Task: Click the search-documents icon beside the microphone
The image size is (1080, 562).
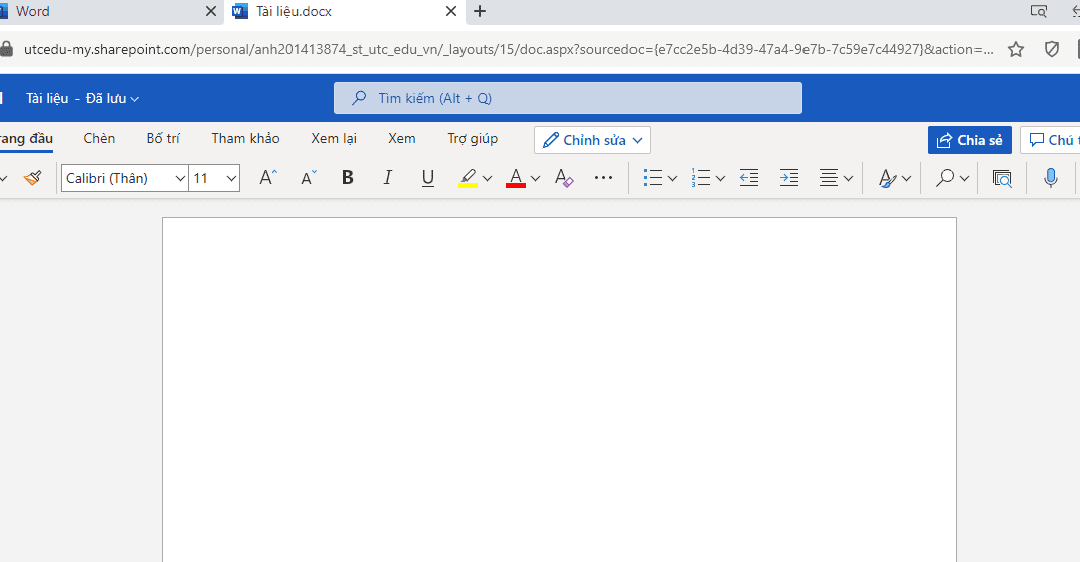Action: tap(1002, 178)
